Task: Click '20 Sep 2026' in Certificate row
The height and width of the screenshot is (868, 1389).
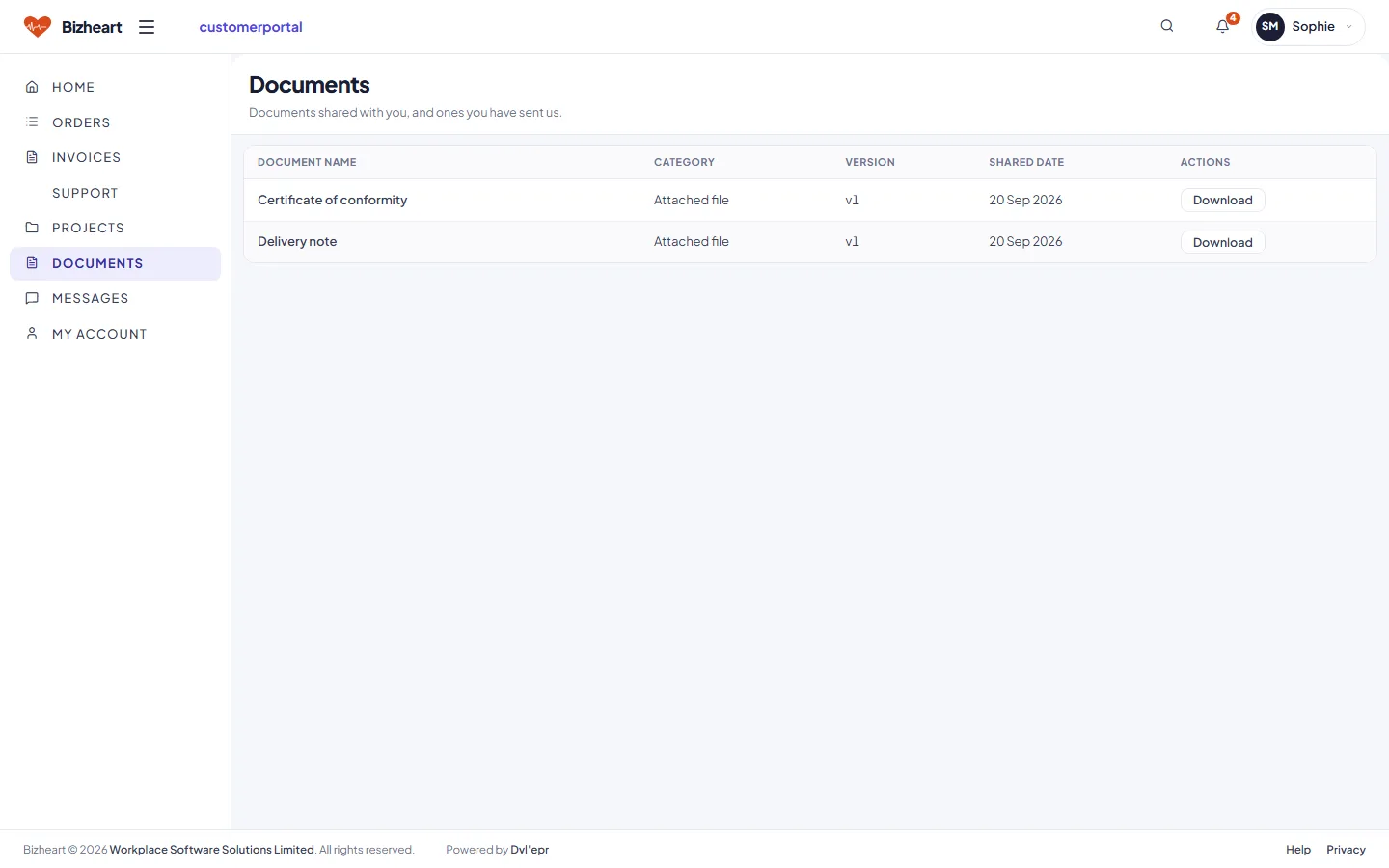Action: (x=1025, y=201)
